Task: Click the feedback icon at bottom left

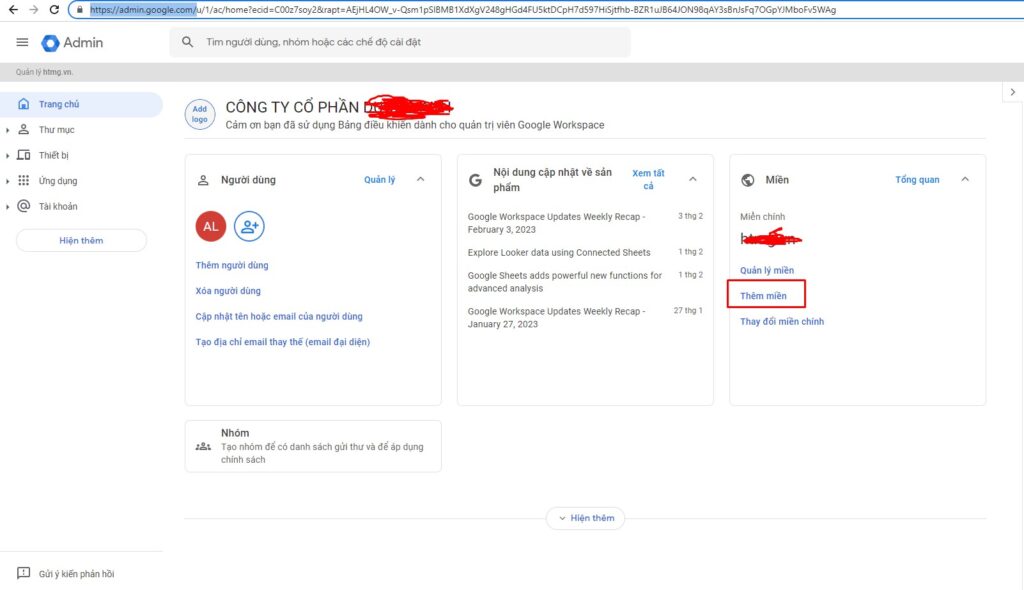Action: (23, 573)
